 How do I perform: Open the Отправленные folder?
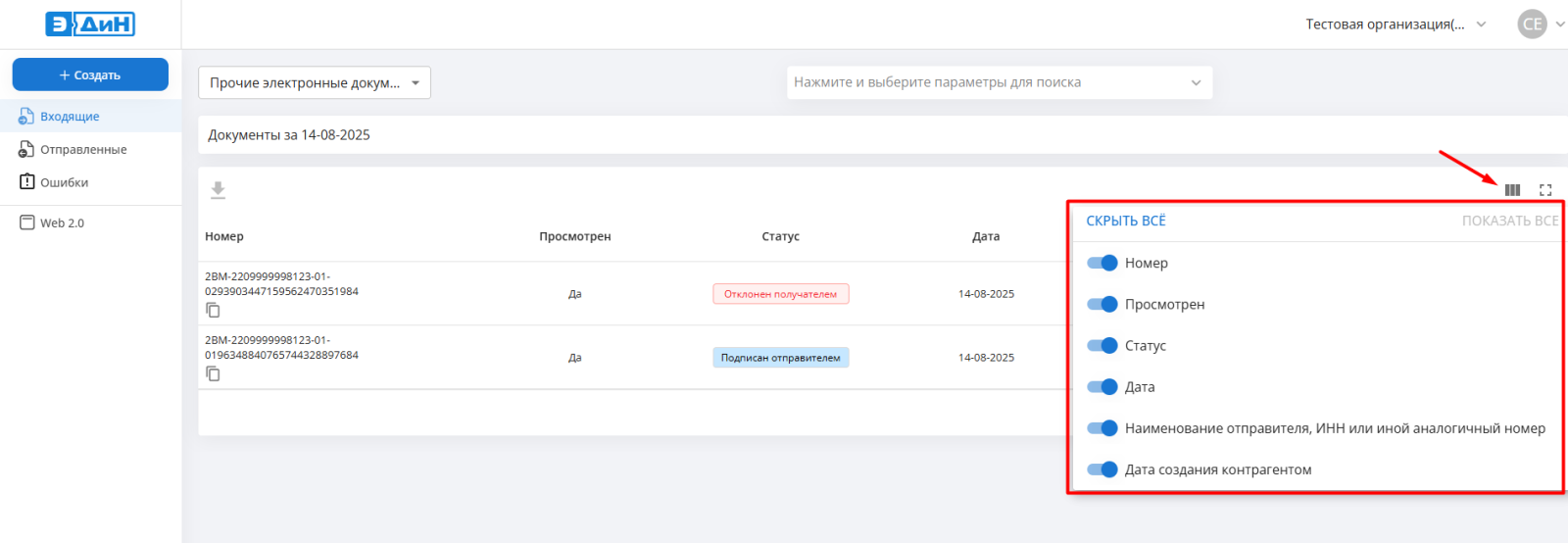pos(82,150)
